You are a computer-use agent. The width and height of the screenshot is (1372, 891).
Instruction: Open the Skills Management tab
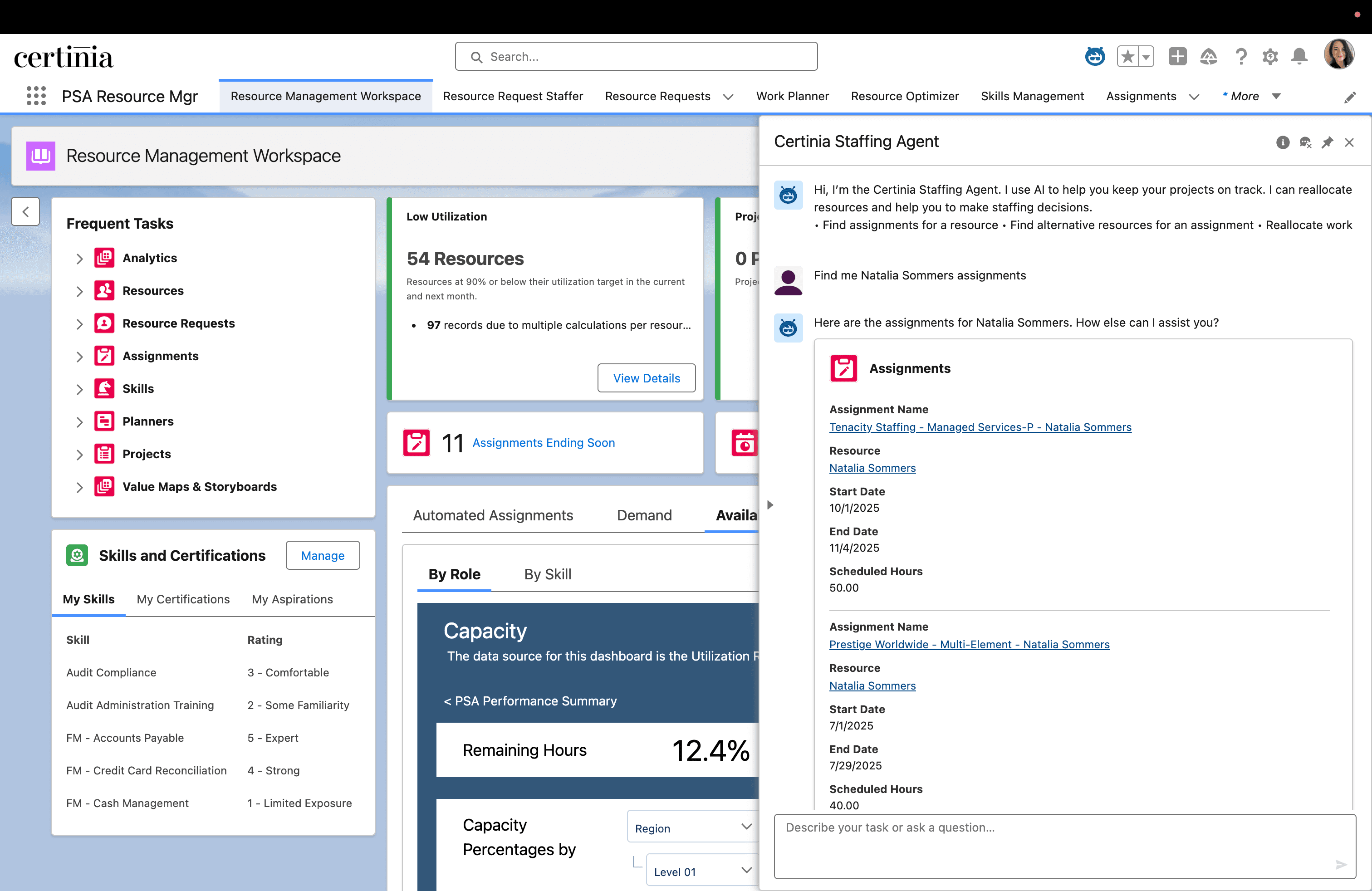(1032, 96)
